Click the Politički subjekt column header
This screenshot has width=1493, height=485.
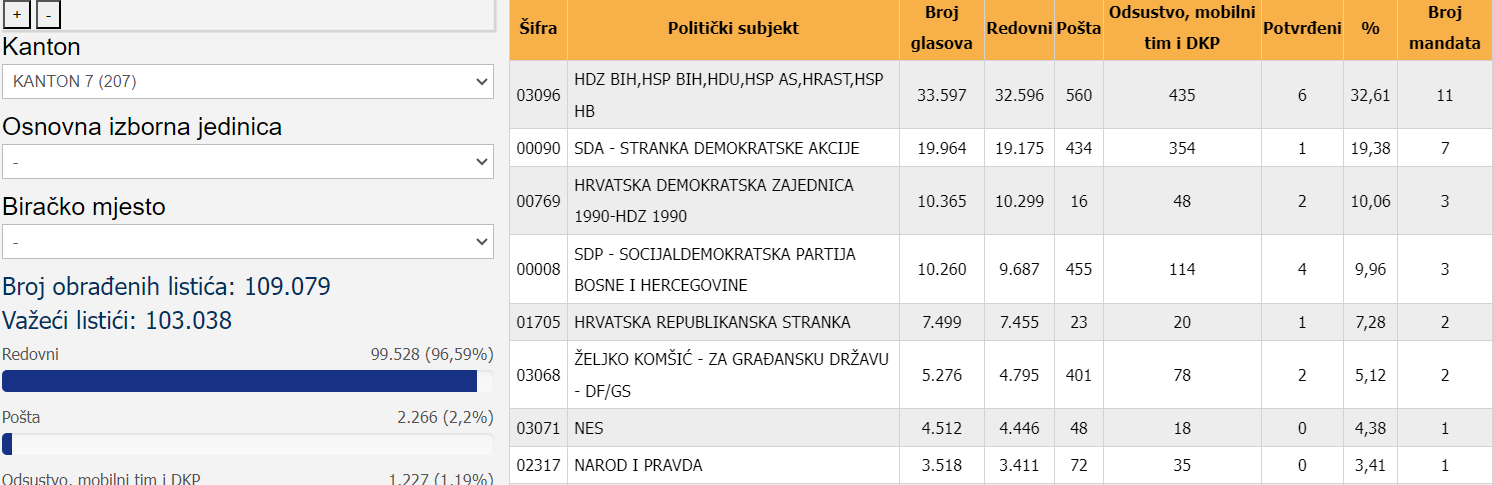click(x=733, y=29)
